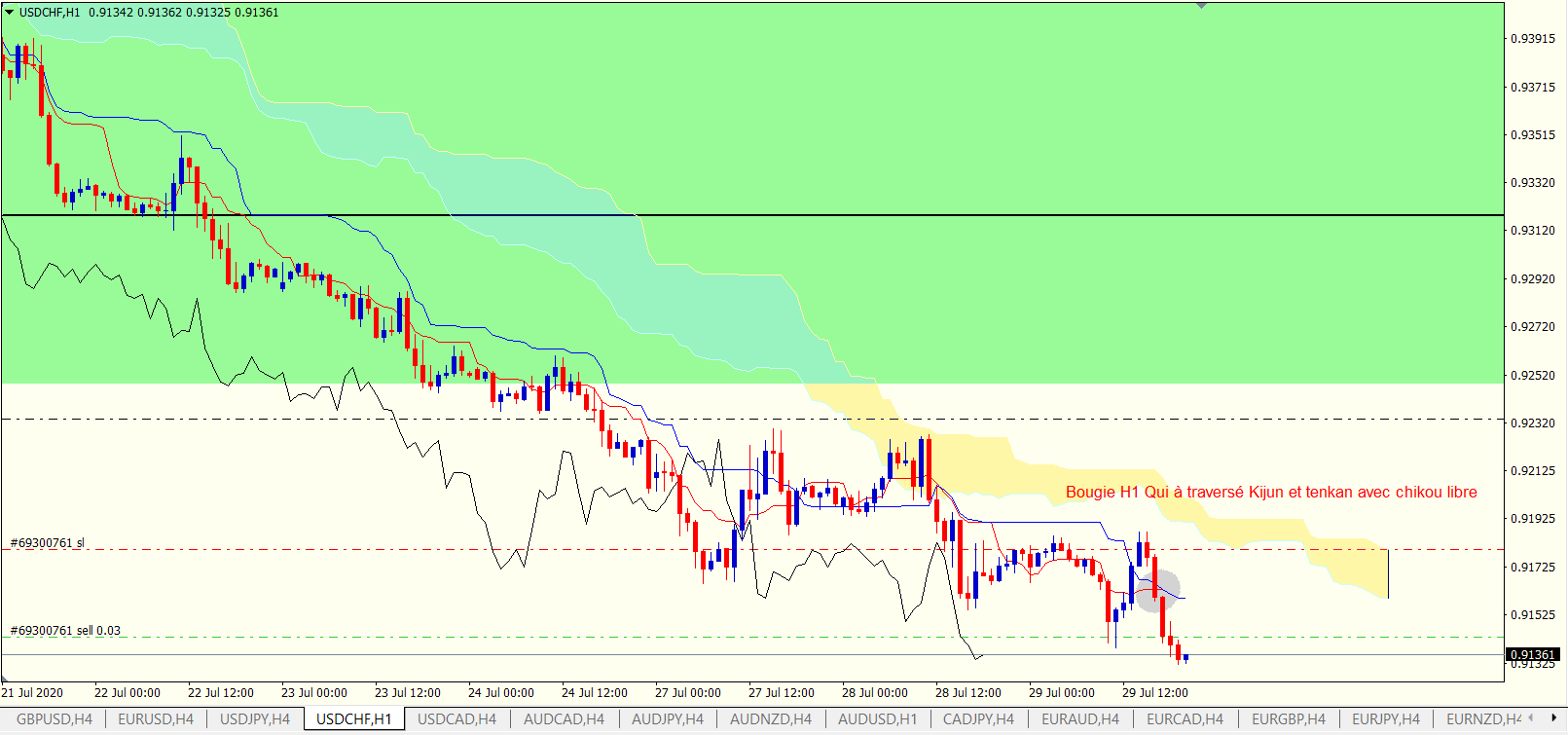
Task: Select the EURCAD,H4 chart tab
Action: pyautogui.click(x=1185, y=719)
